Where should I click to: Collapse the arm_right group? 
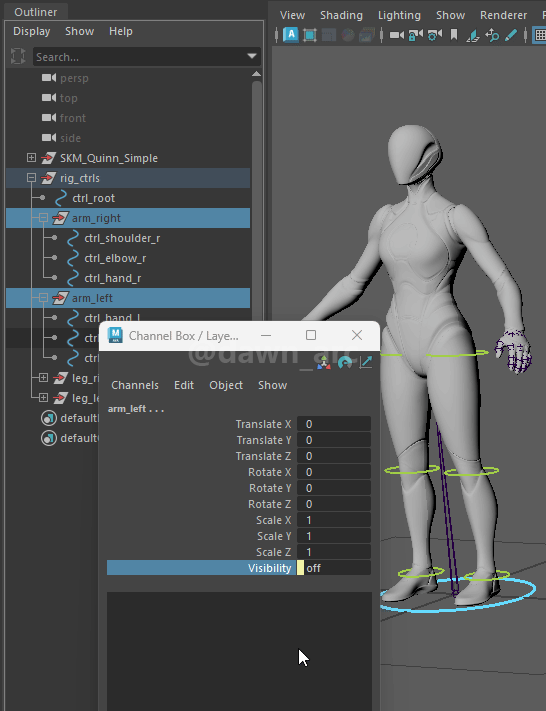(x=43, y=218)
